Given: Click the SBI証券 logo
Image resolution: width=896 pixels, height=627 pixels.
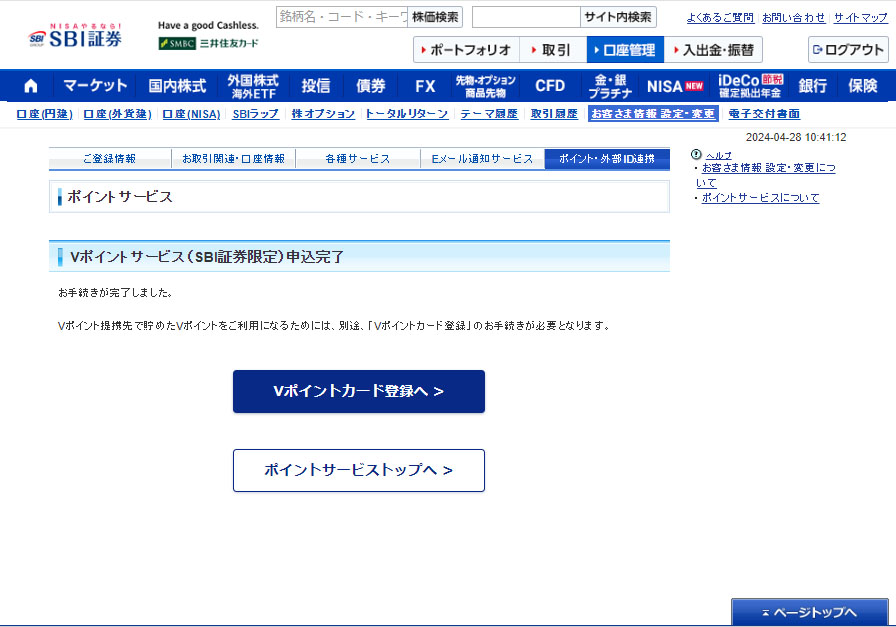Looking at the screenshot, I should [76, 37].
